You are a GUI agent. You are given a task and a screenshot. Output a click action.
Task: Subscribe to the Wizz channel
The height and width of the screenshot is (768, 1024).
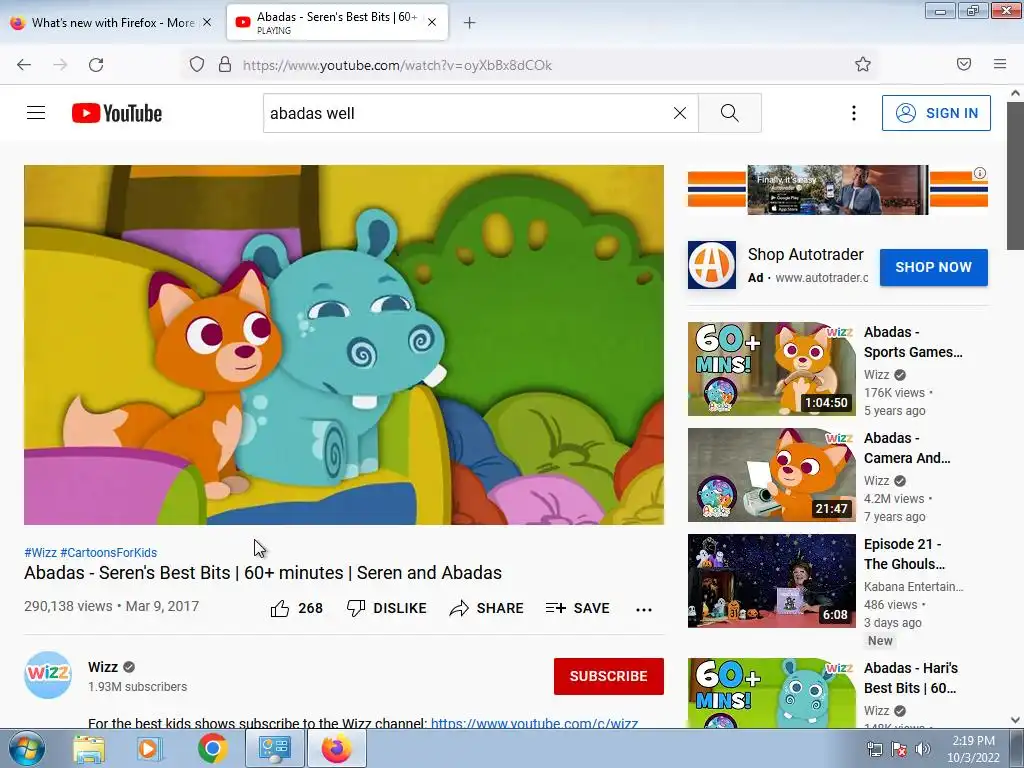pyautogui.click(x=609, y=676)
